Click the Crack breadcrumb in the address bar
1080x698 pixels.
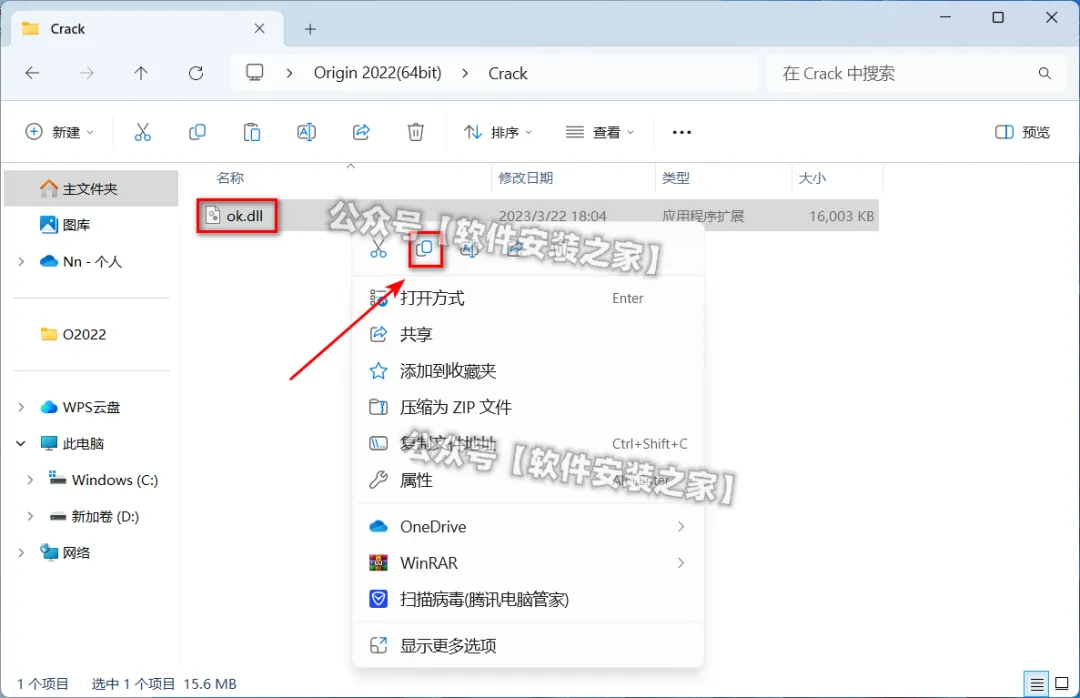coord(508,73)
